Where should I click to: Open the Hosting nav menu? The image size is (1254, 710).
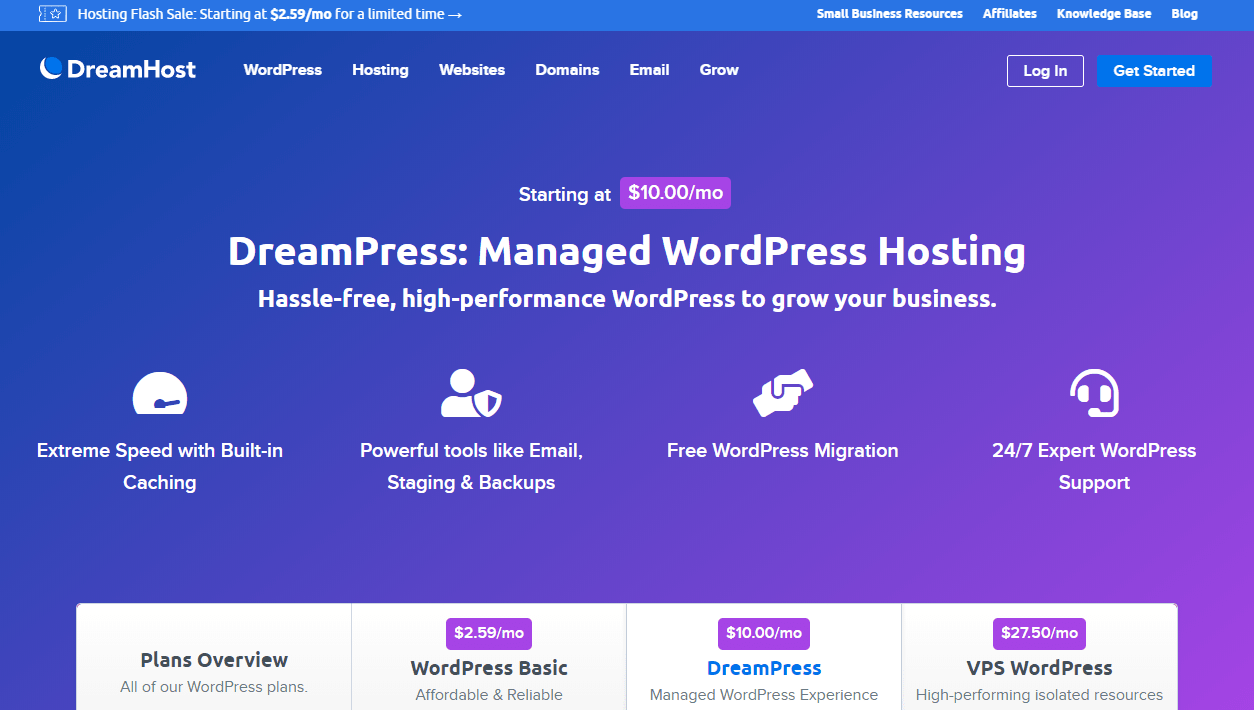[x=380, y=70]
